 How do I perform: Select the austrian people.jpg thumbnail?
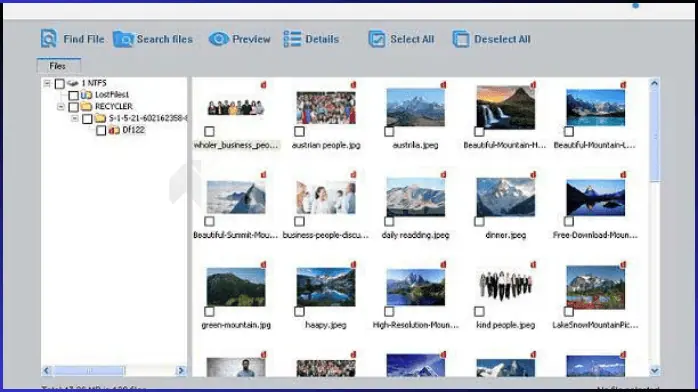click(326, 108)
